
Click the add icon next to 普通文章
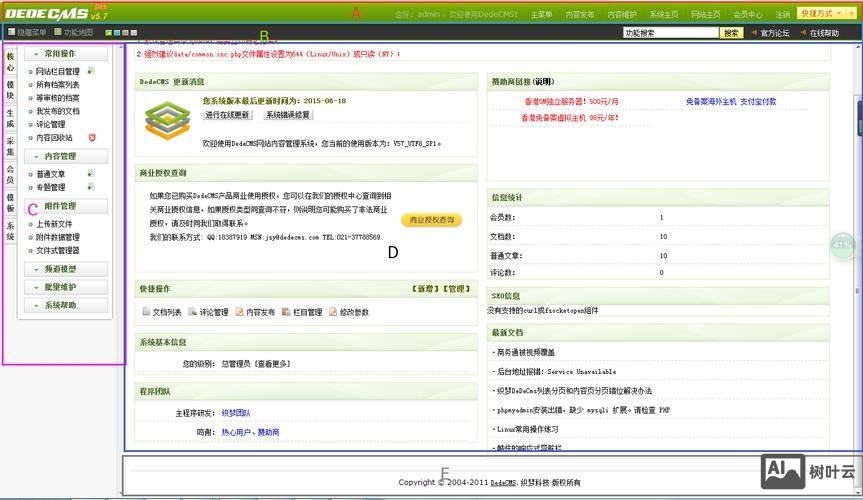coord(91,174)
